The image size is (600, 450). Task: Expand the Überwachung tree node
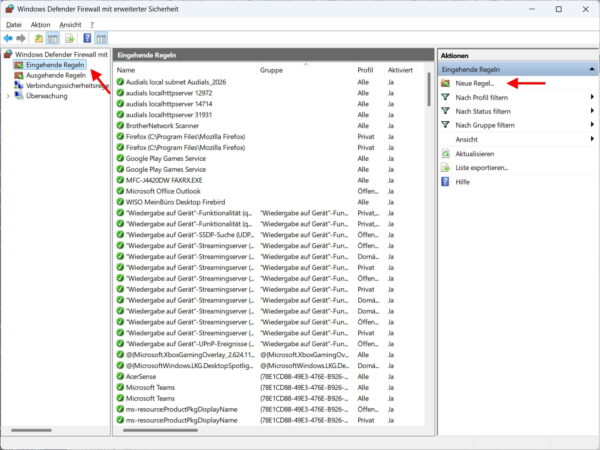pos(8,96)
